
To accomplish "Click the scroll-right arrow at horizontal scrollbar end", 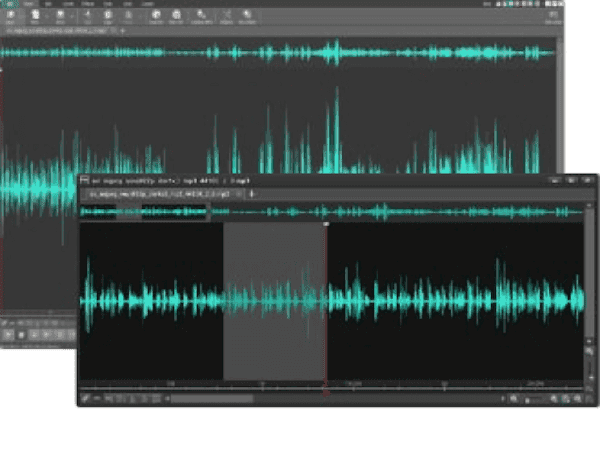I will coord(503,399).
